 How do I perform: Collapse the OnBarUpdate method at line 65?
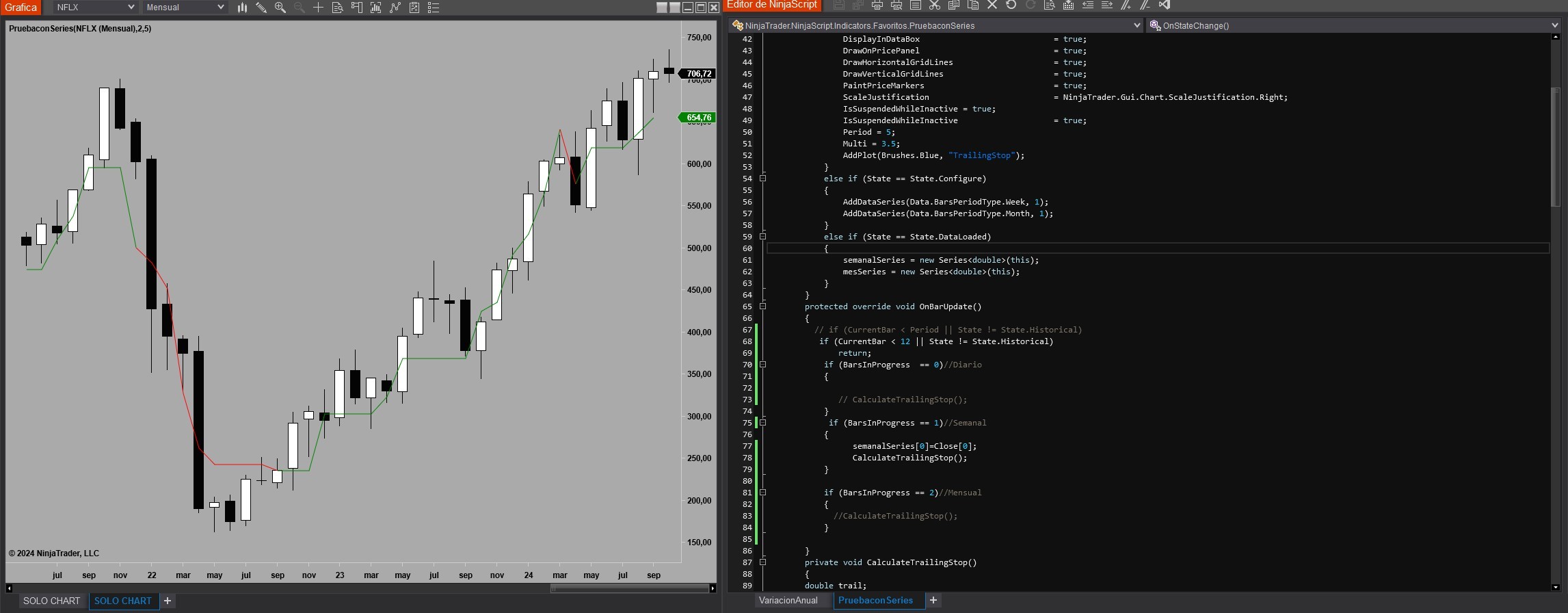coord(762,306)
